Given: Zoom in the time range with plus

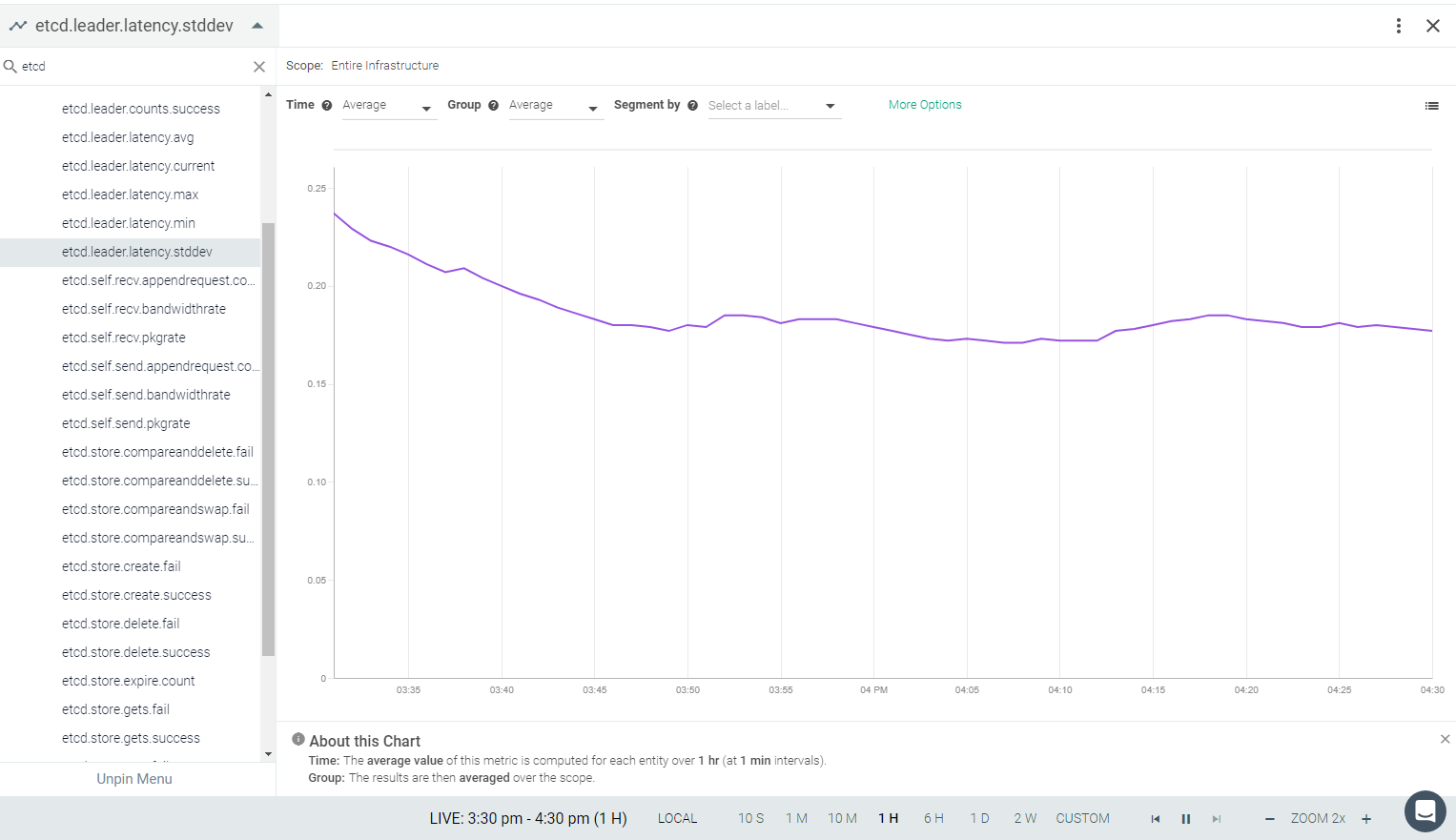Looking at the screenshot, I should [x=1366, y=819].
